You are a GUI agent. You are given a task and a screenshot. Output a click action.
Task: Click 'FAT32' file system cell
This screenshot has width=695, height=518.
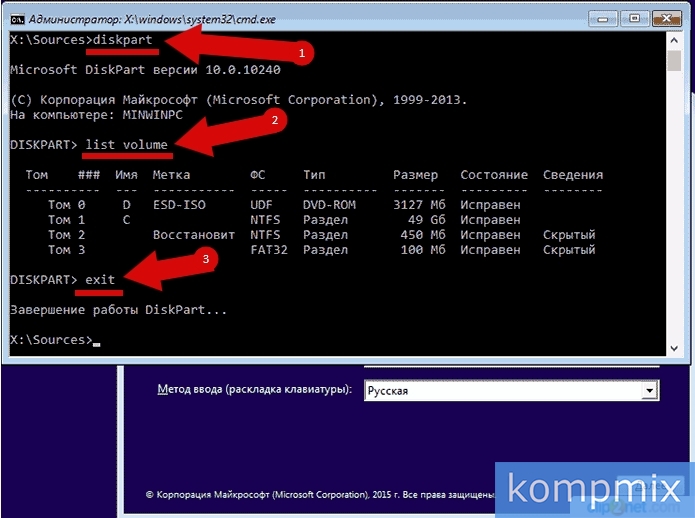tap(269, 250)
